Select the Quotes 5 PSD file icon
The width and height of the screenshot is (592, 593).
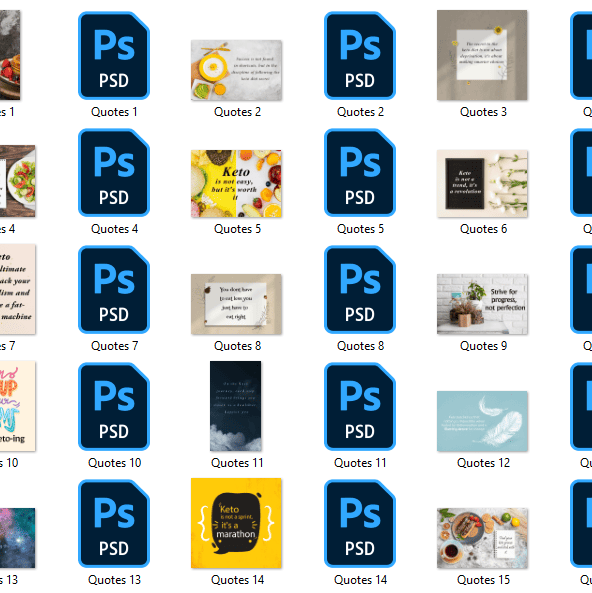[x=360, y=172]
